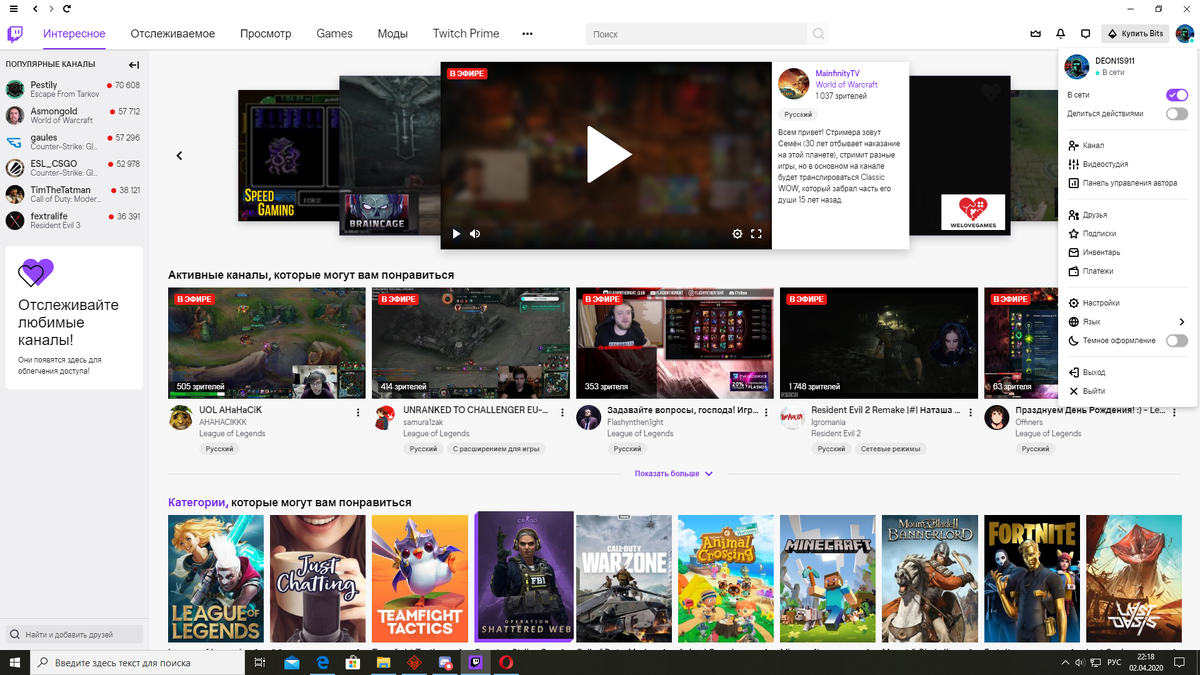
Task: Click the Twitch logo icon
Action: (x=15, y=34)
